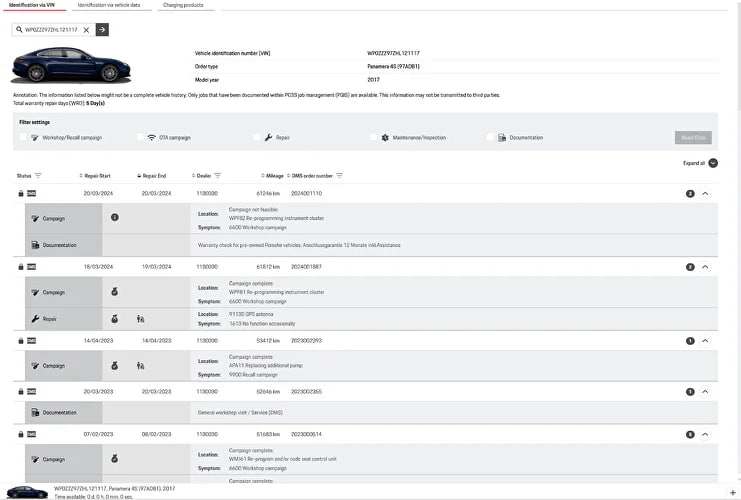The width and height of the screenshot is (741, 500).
Task: Open the Dealer column filter icon
Action: (x=218, y=176)
